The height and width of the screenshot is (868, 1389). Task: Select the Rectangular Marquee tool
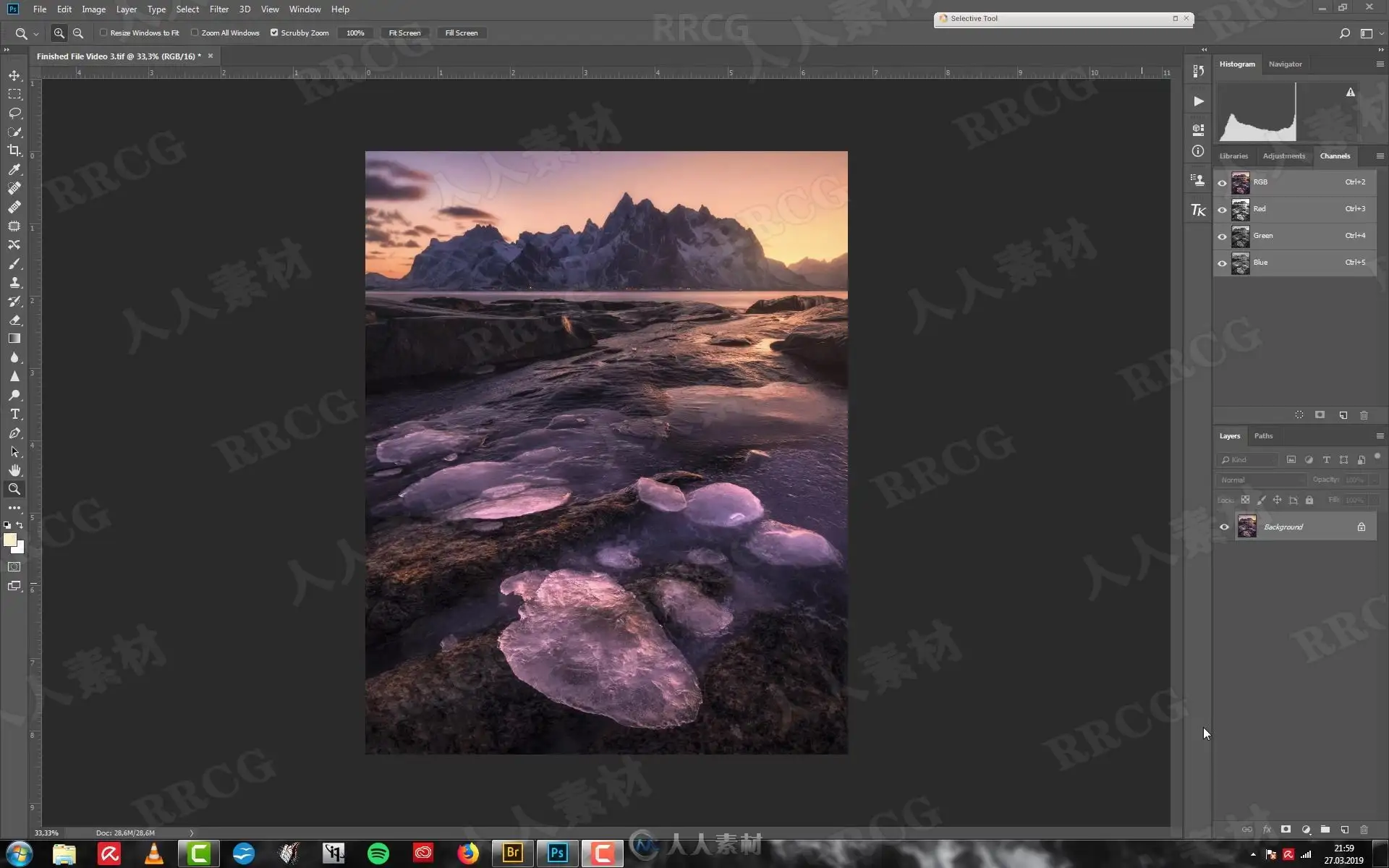(x=14, y=94)
